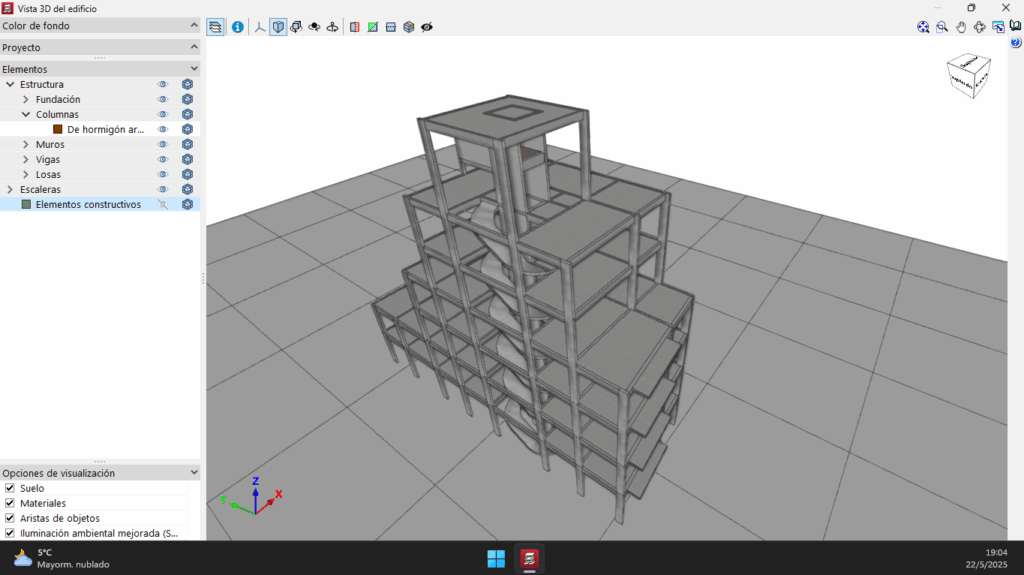The width and height of the screenshot is (1024, 575).
Task: Open the book manual icon
Action: coord(1016,25)
